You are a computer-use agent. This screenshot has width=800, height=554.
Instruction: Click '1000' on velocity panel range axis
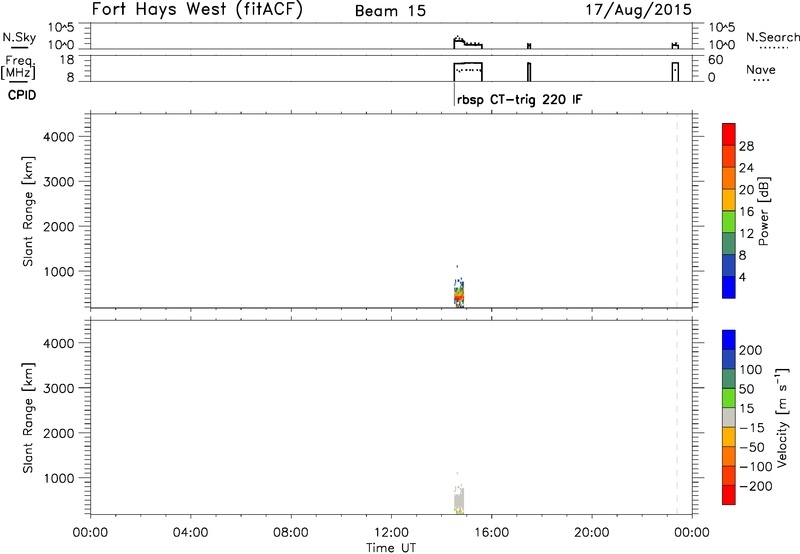(x=59, y=477)
